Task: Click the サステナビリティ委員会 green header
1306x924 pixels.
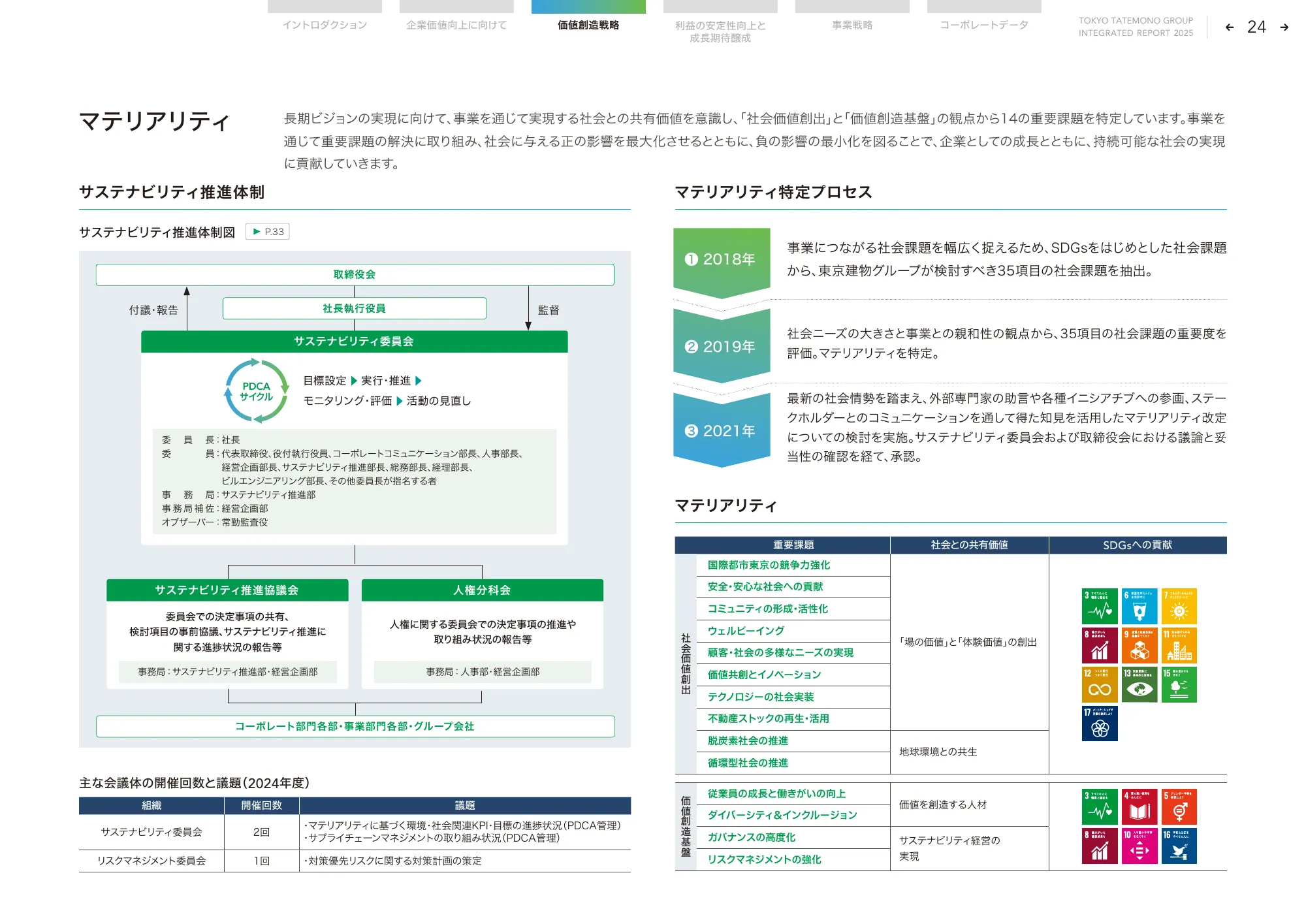Action: (x=354, y=342)
